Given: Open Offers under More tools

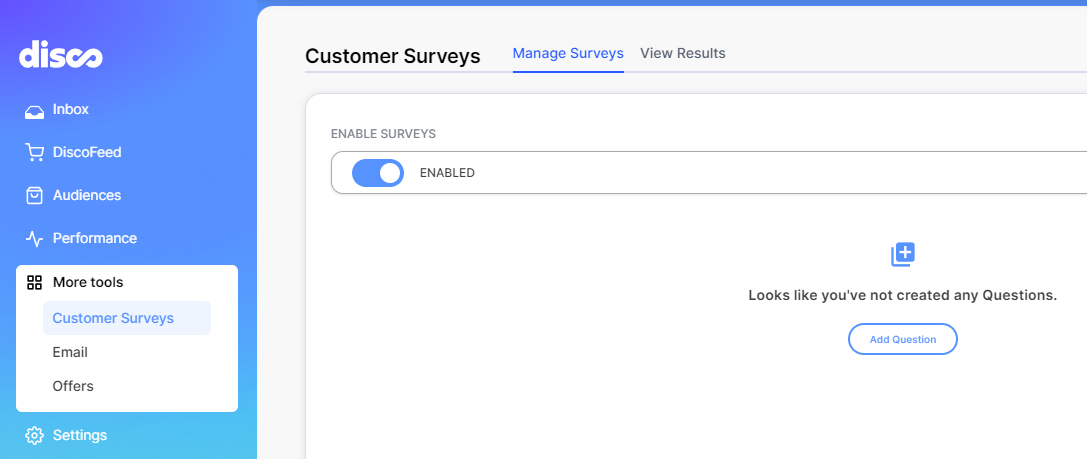Looking at the screenshot, I should coord(73,386).
